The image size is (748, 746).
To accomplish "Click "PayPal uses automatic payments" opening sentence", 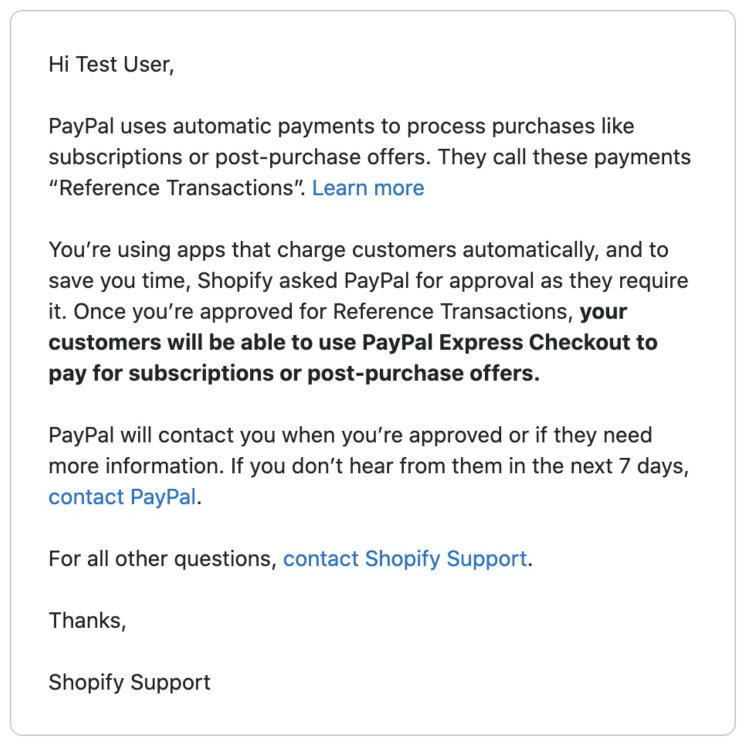I will point(211,126).
